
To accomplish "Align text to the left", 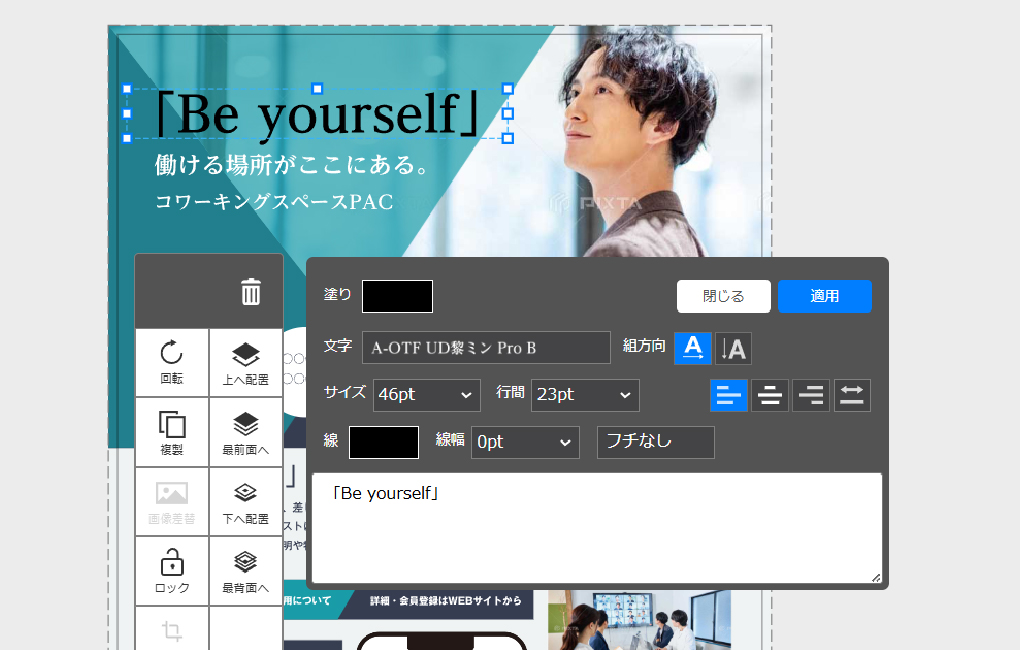I will tap(729, 395).
